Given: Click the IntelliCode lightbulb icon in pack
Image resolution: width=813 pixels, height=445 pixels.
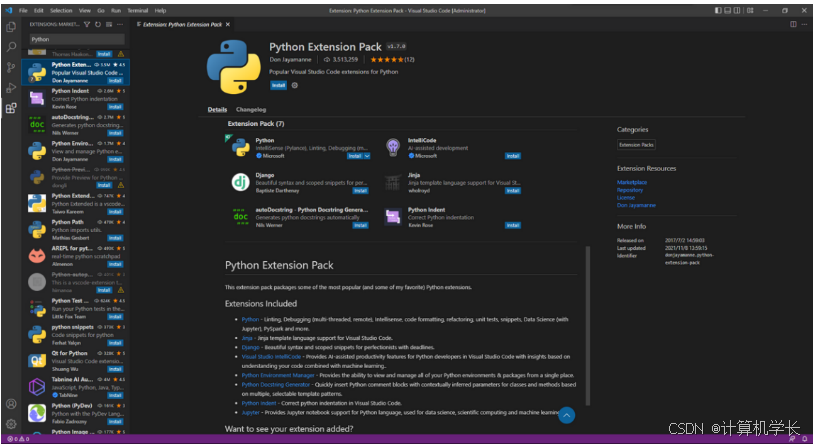Looking at the screenshot, I should click(x=393, y=147).
